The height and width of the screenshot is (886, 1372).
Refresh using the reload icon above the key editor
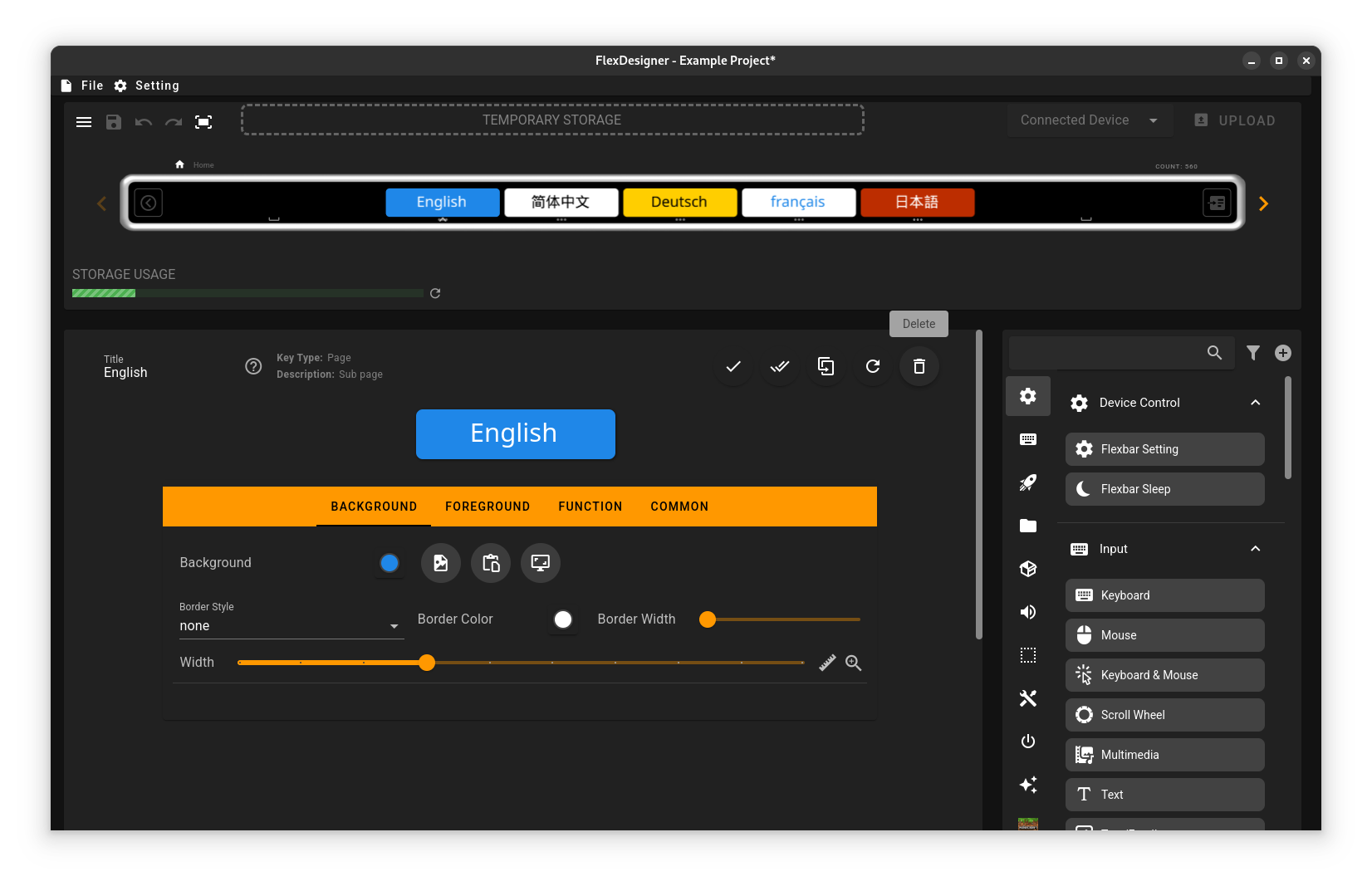[x=872, y=366]
